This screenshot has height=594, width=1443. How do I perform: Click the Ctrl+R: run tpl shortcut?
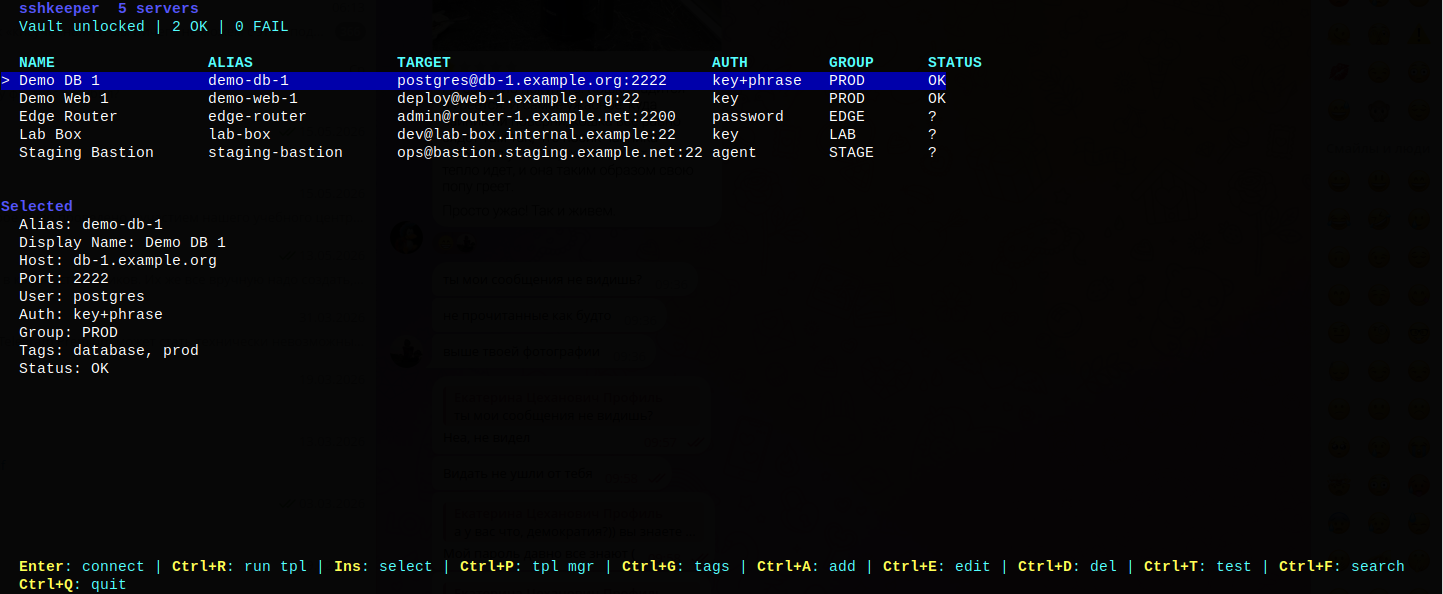pos(239,566)
